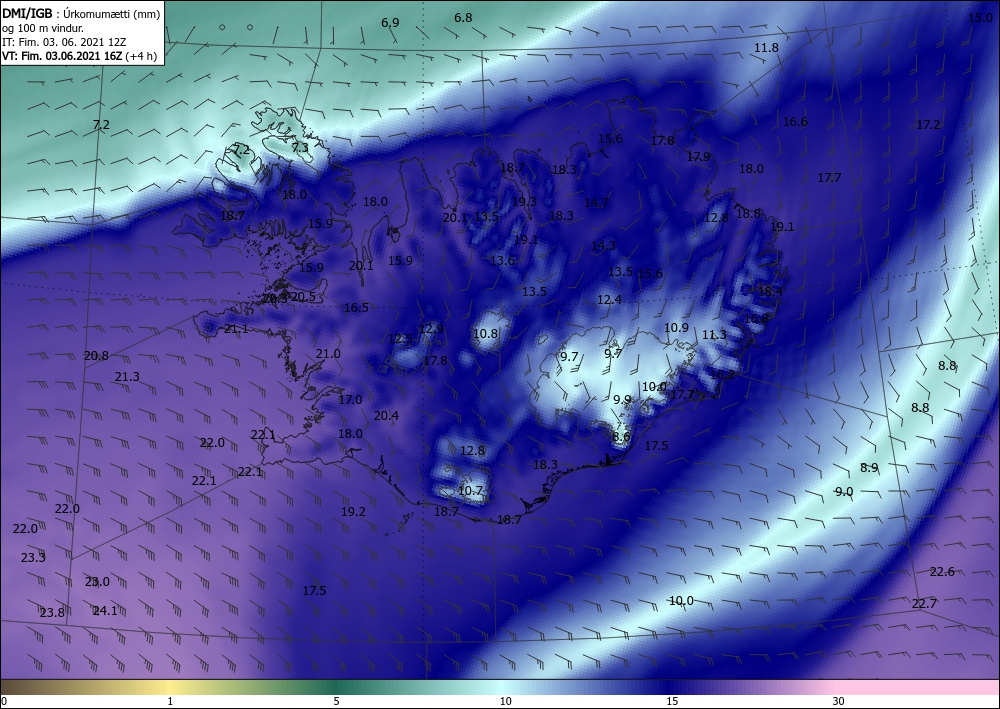This screenshot has width=1000, height=709.
Task: Select the 'VT: Fim. 03.06.2021 16Z (+4 h)' line
Action: [80, 55]
